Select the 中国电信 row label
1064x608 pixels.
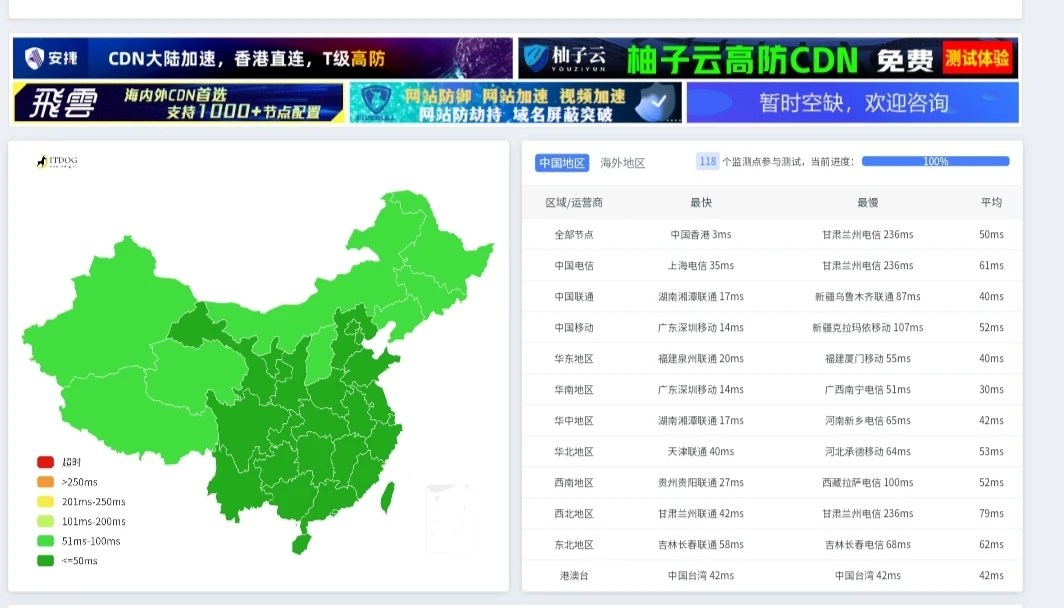pyautogui.click(x=574, y=265)
